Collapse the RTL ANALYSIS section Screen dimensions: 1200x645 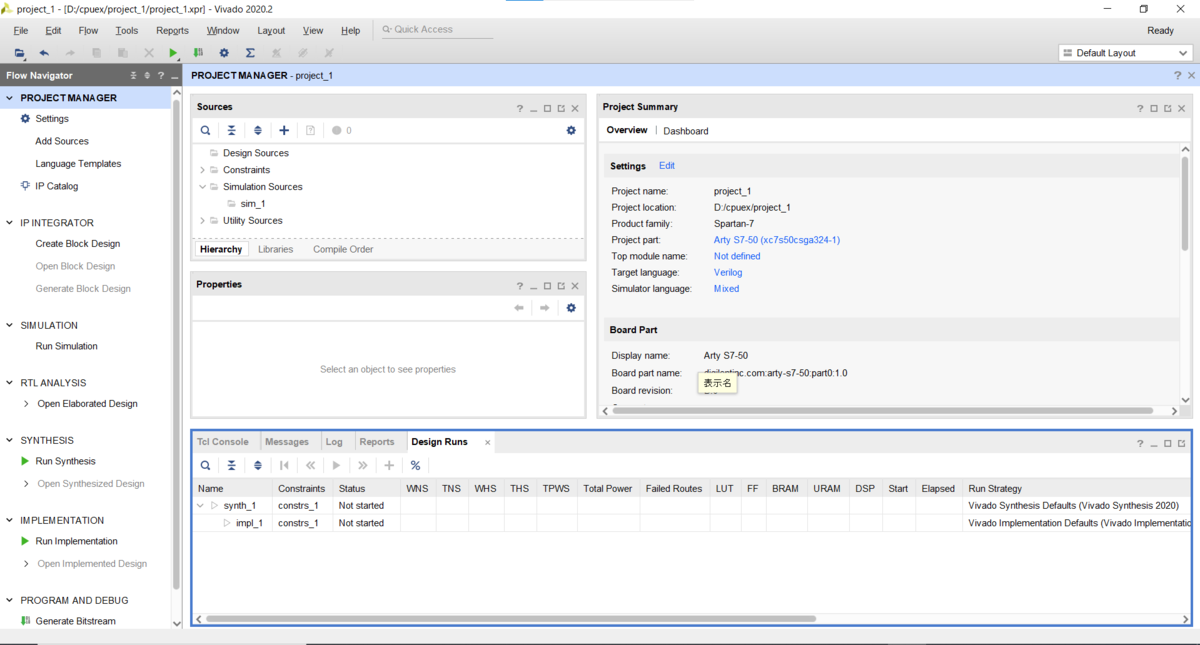(10, 383)
